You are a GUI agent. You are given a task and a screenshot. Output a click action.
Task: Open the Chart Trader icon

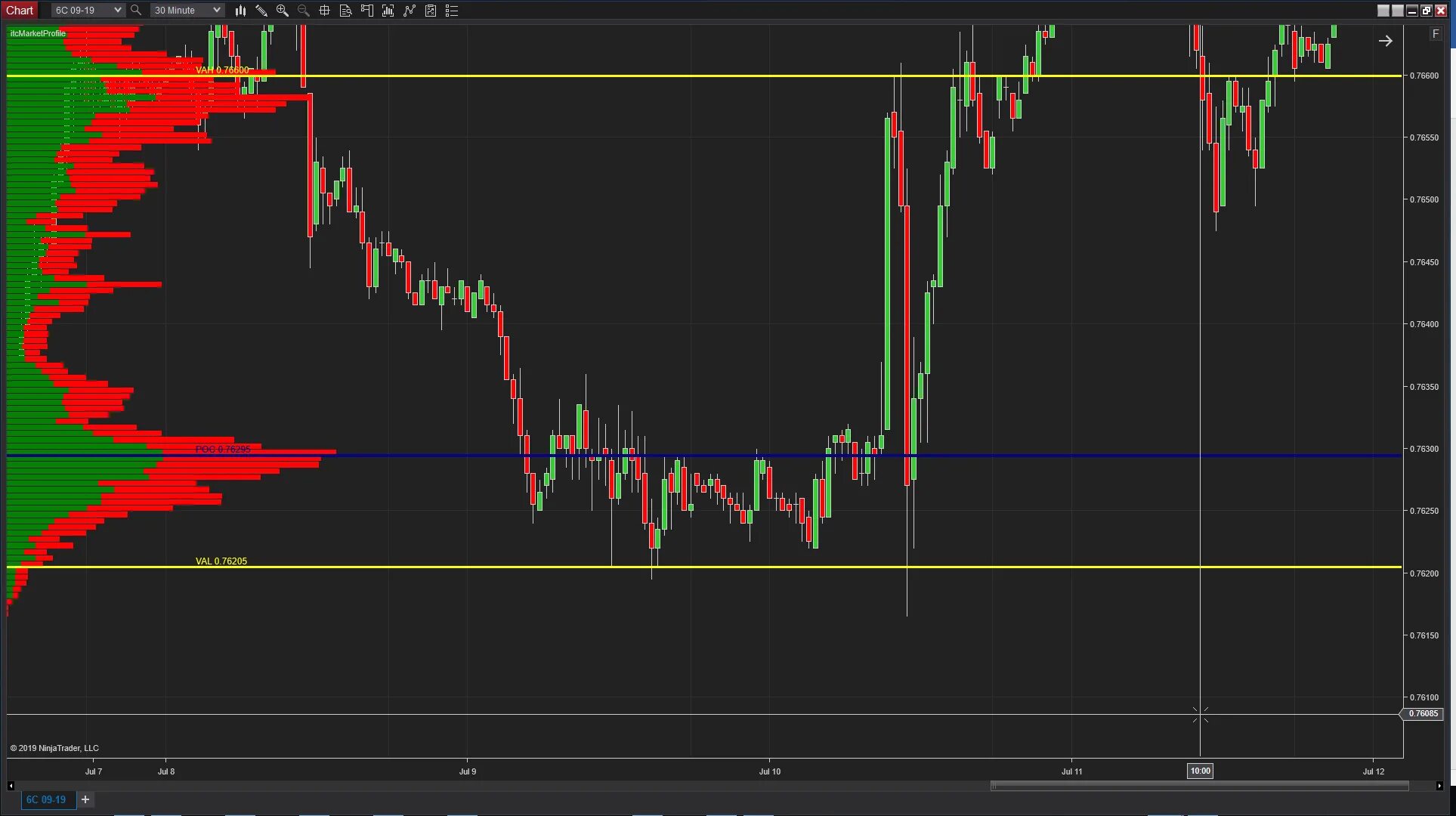tap(366, 11)
